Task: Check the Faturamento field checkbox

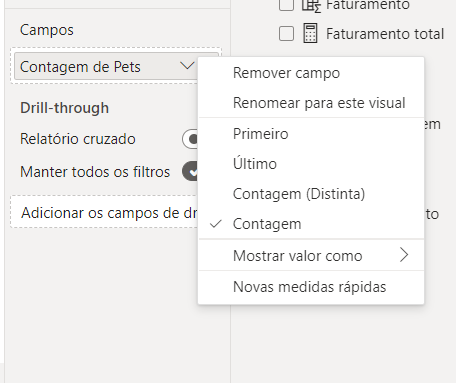Action: 286,5
